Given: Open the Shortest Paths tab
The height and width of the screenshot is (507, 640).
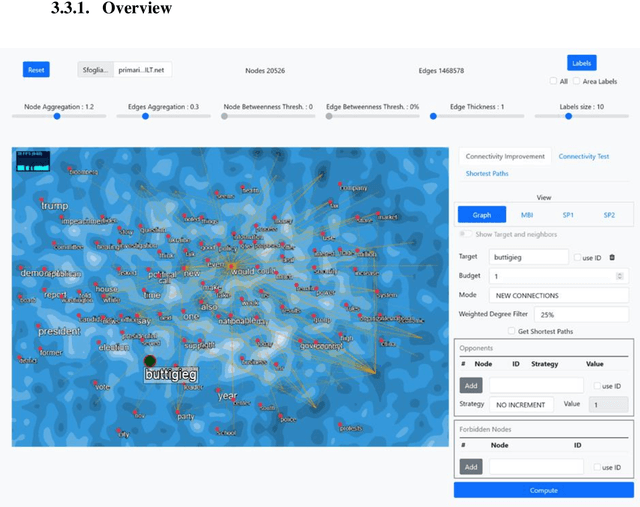Looking at the screenshot, I should pyautogui.click(x=487, y=173).
